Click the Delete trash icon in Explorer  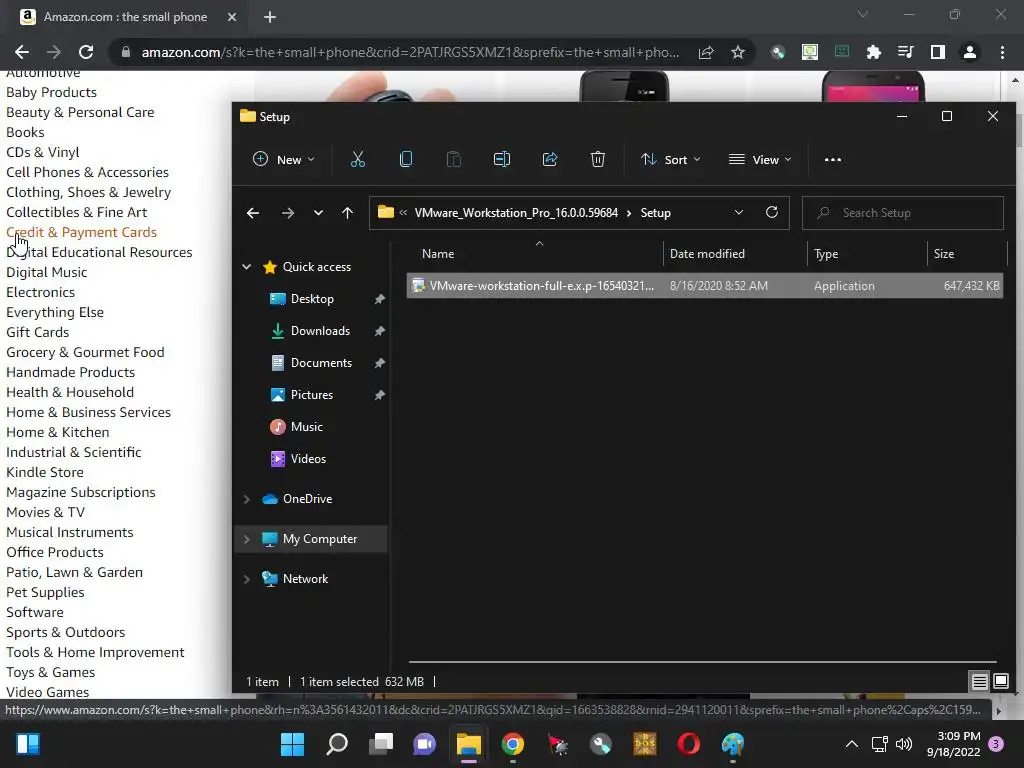point(598,159)
